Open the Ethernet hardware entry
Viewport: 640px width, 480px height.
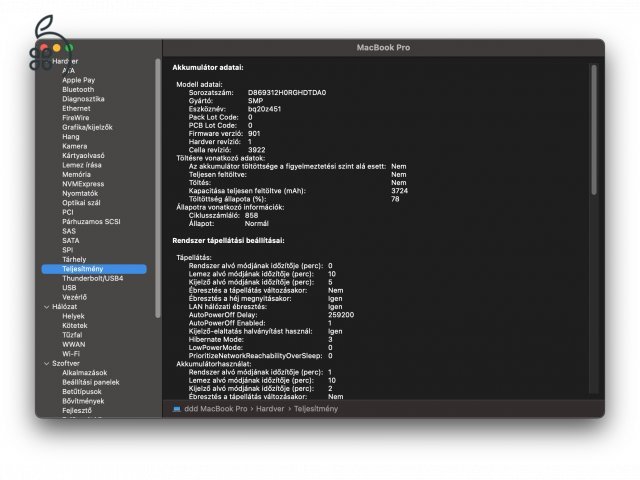click(x=76, y=108)
